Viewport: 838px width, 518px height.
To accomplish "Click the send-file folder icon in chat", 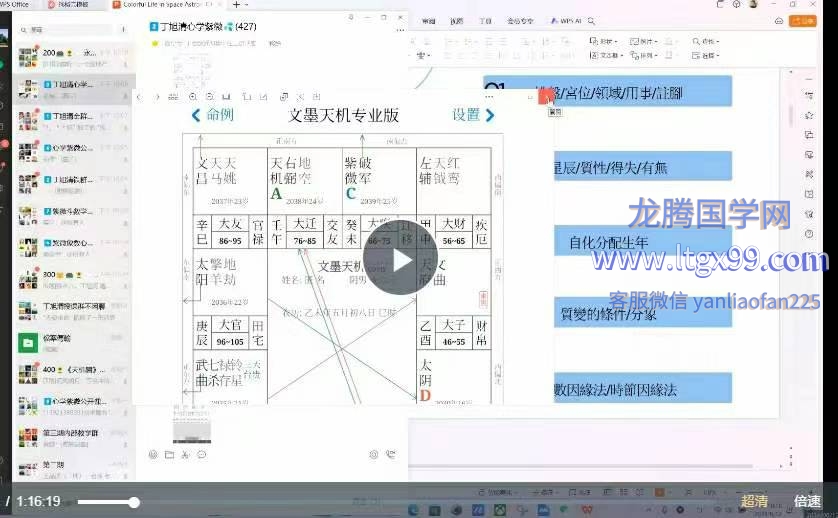I will pos(169,454).
